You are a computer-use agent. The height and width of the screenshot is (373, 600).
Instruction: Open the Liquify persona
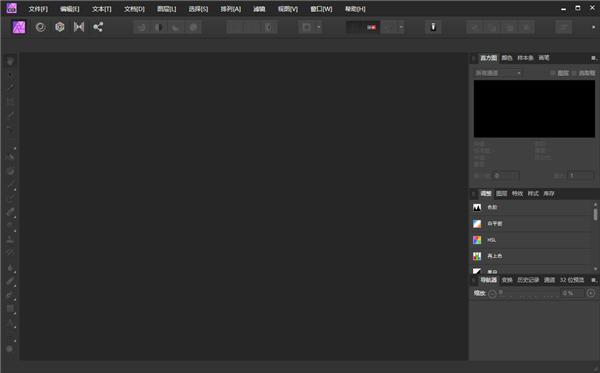(41, 27)
